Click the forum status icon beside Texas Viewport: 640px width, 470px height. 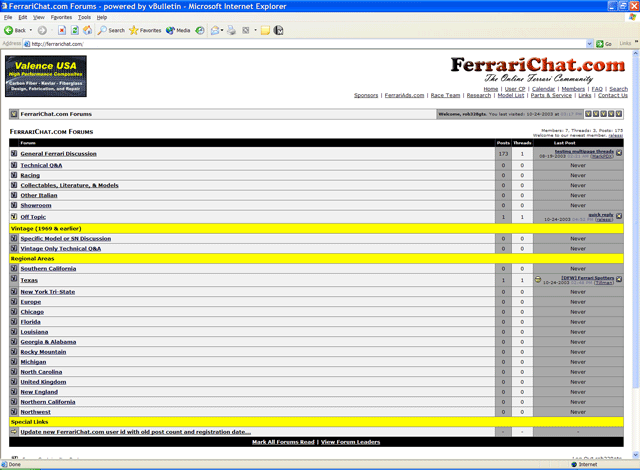14,280
